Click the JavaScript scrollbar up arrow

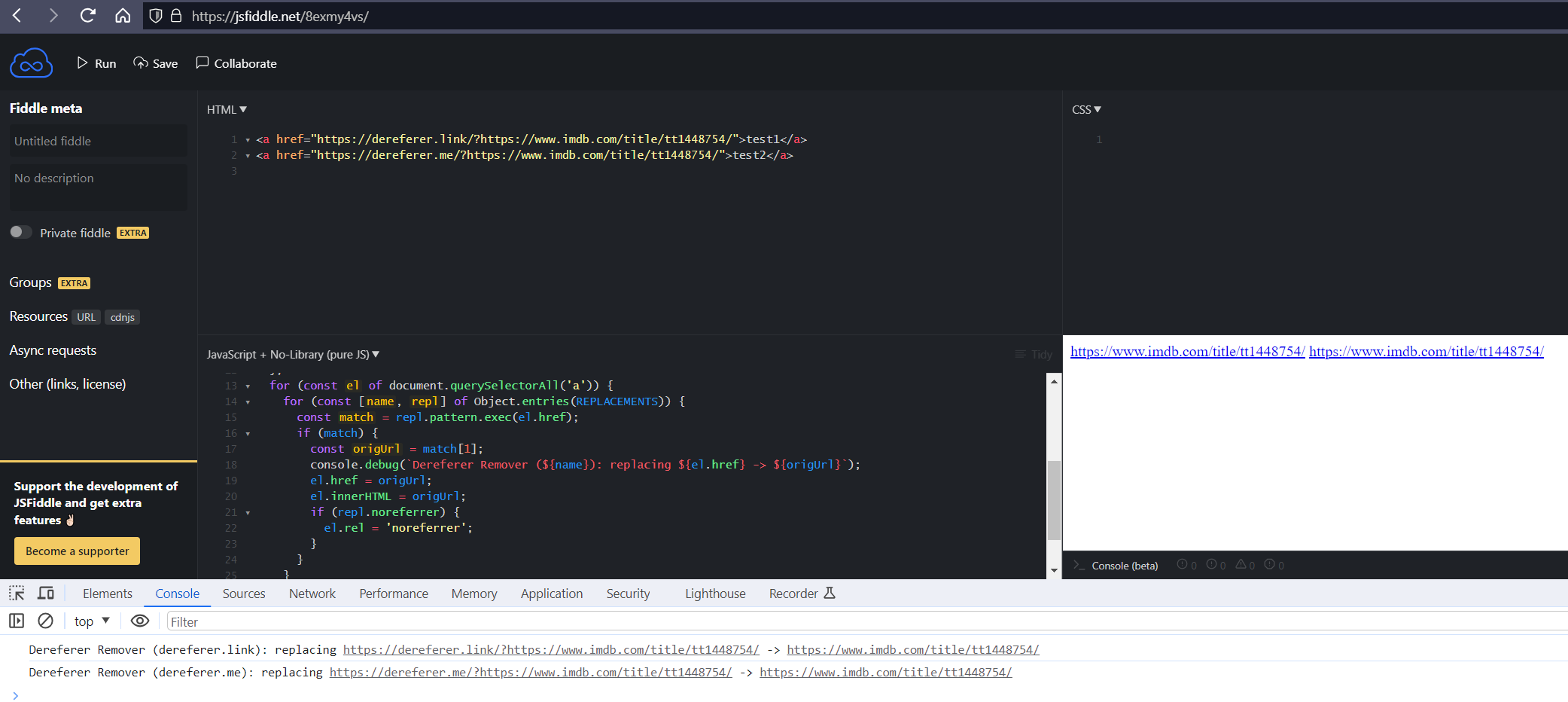[x=1054, y=381]
